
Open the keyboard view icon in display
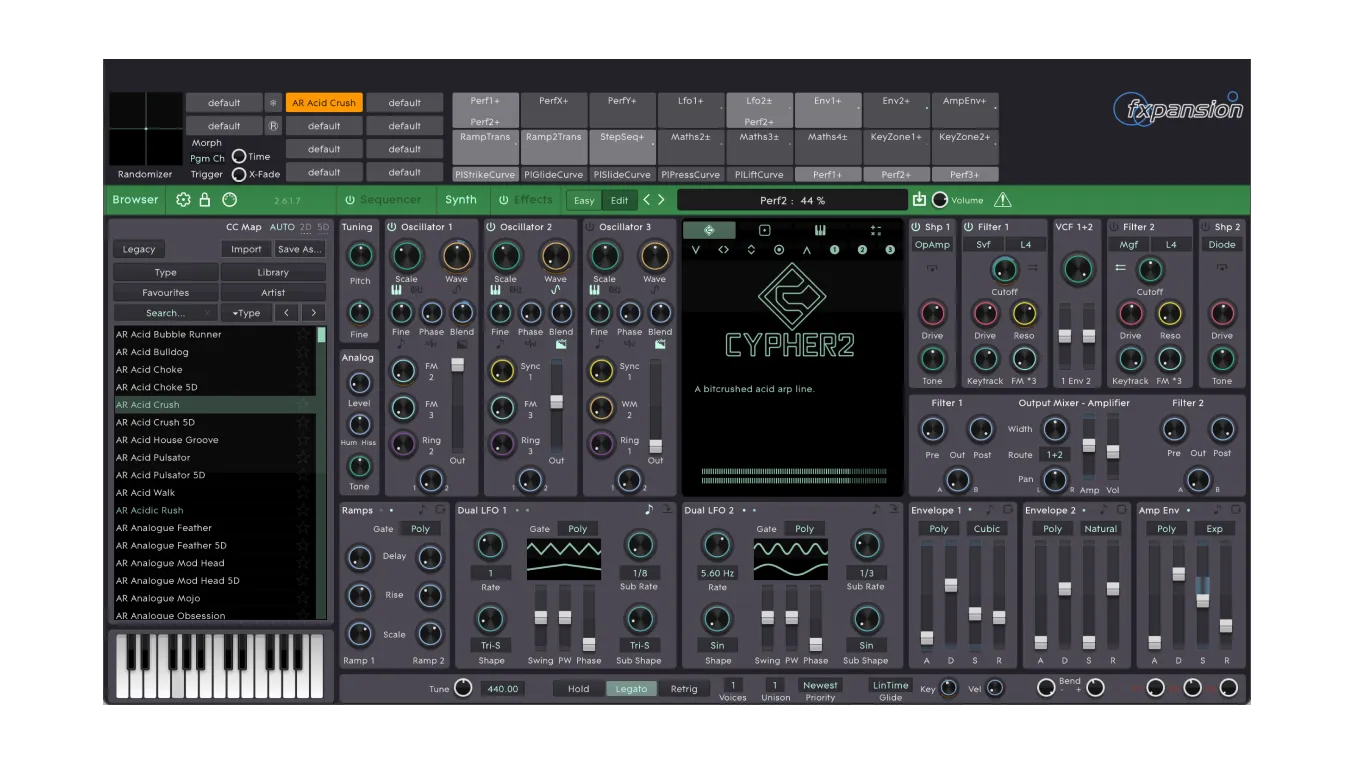pyautogui.click(x=820, y=230)
